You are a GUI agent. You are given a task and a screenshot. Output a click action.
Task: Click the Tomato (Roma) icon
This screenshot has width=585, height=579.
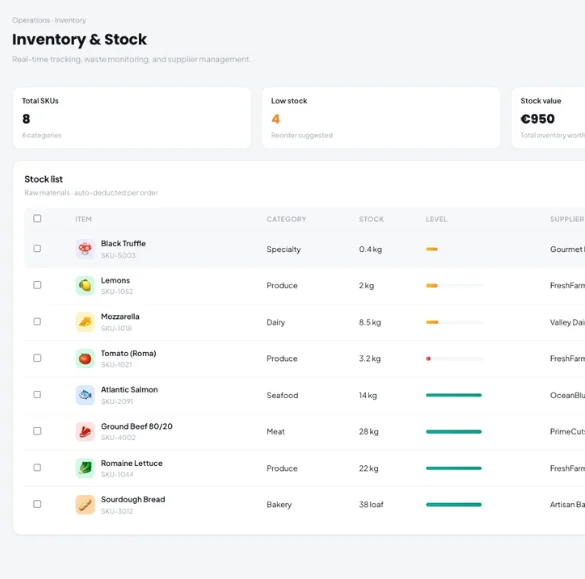(85, 359)
